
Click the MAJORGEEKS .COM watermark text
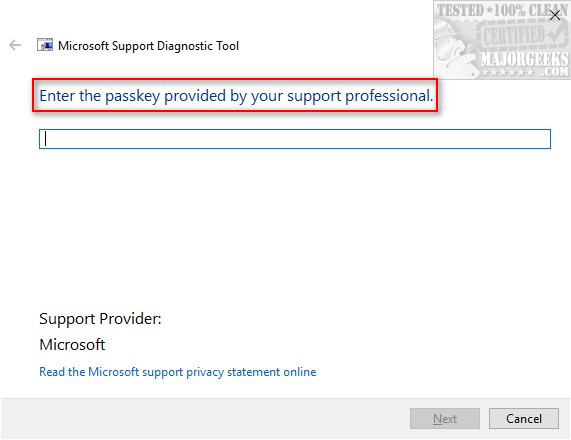pos(524,64)
